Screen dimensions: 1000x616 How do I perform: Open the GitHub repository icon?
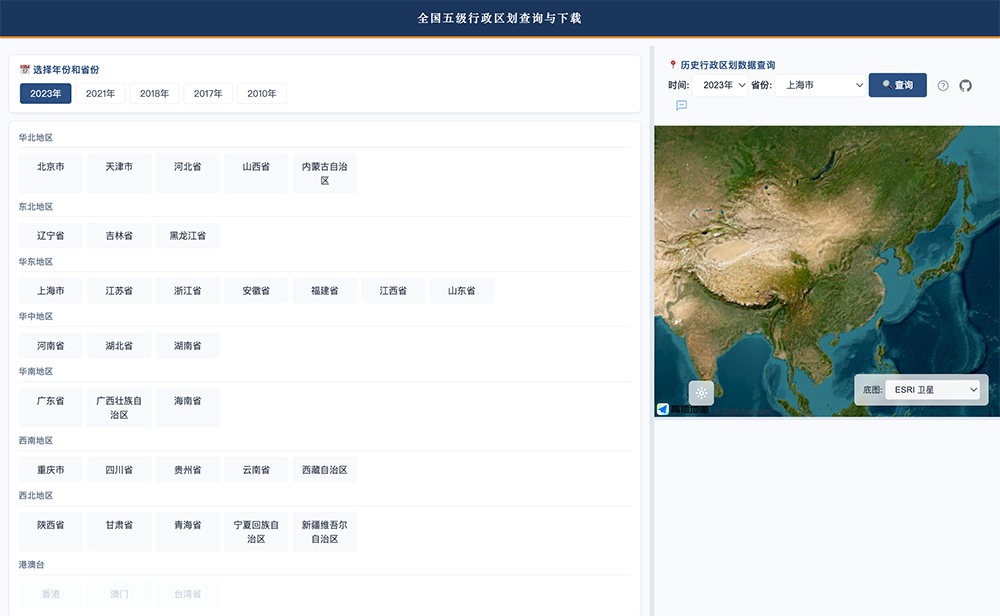point(965,85)
